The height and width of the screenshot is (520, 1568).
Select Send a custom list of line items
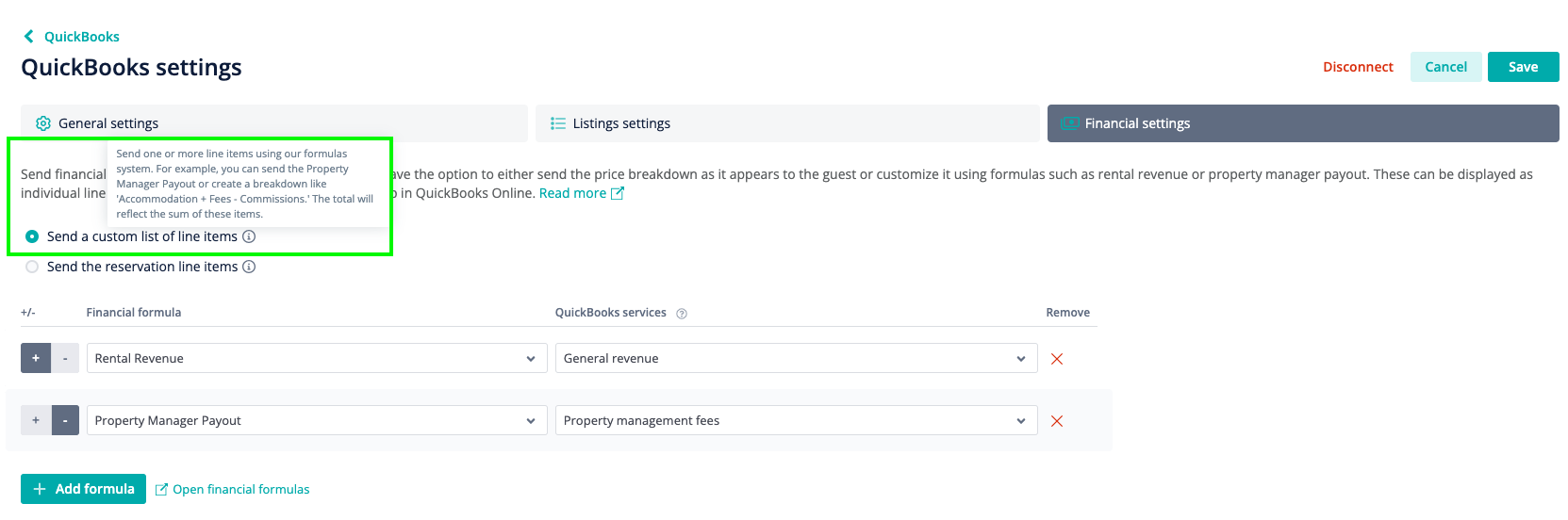[32, 236]
